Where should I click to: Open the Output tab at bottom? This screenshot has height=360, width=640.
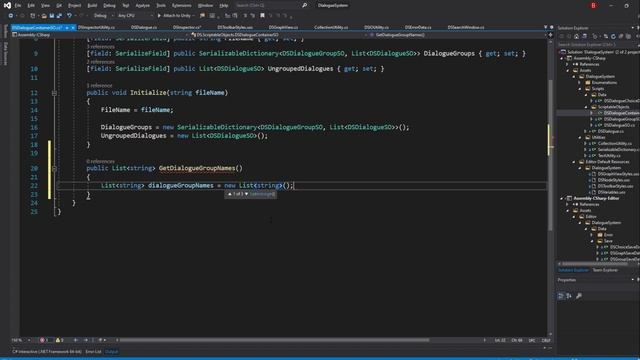click(x=111, y=351)
